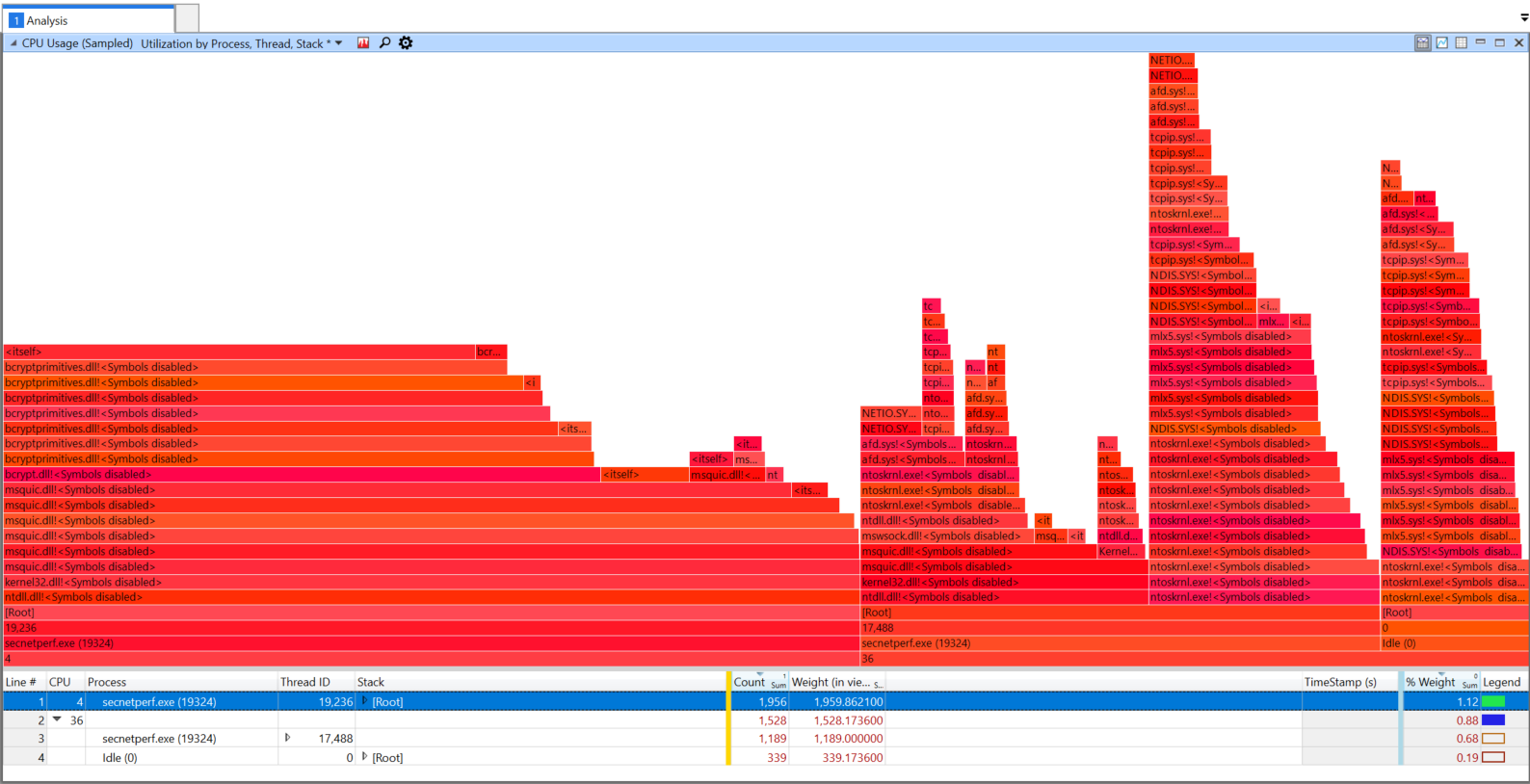Click the NDIS.SYS block of the tall middle stack
The height and width of the screenshot is (784, 1530).
click(1235, 430)
